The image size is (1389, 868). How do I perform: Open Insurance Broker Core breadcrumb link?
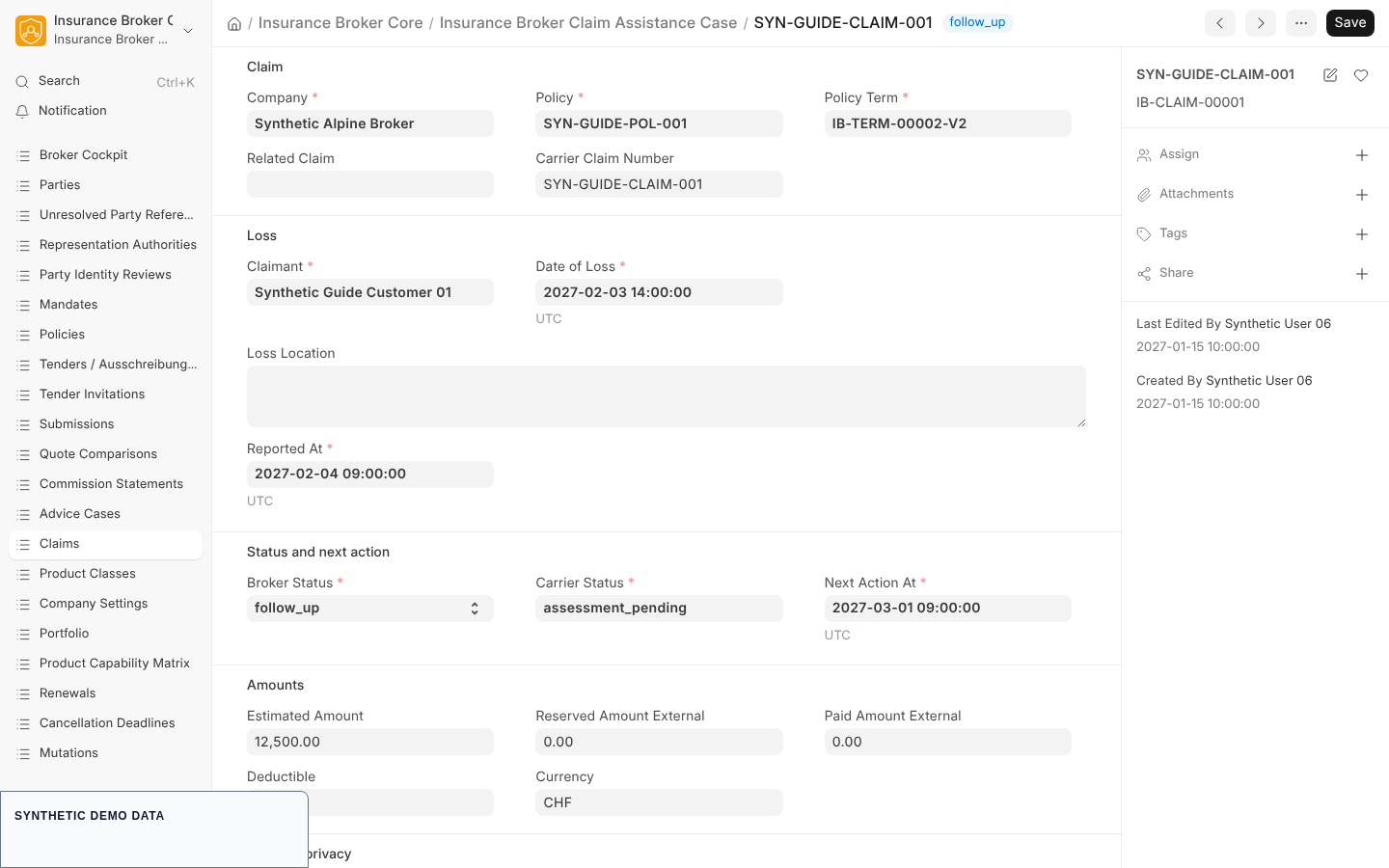pos(340,23)
